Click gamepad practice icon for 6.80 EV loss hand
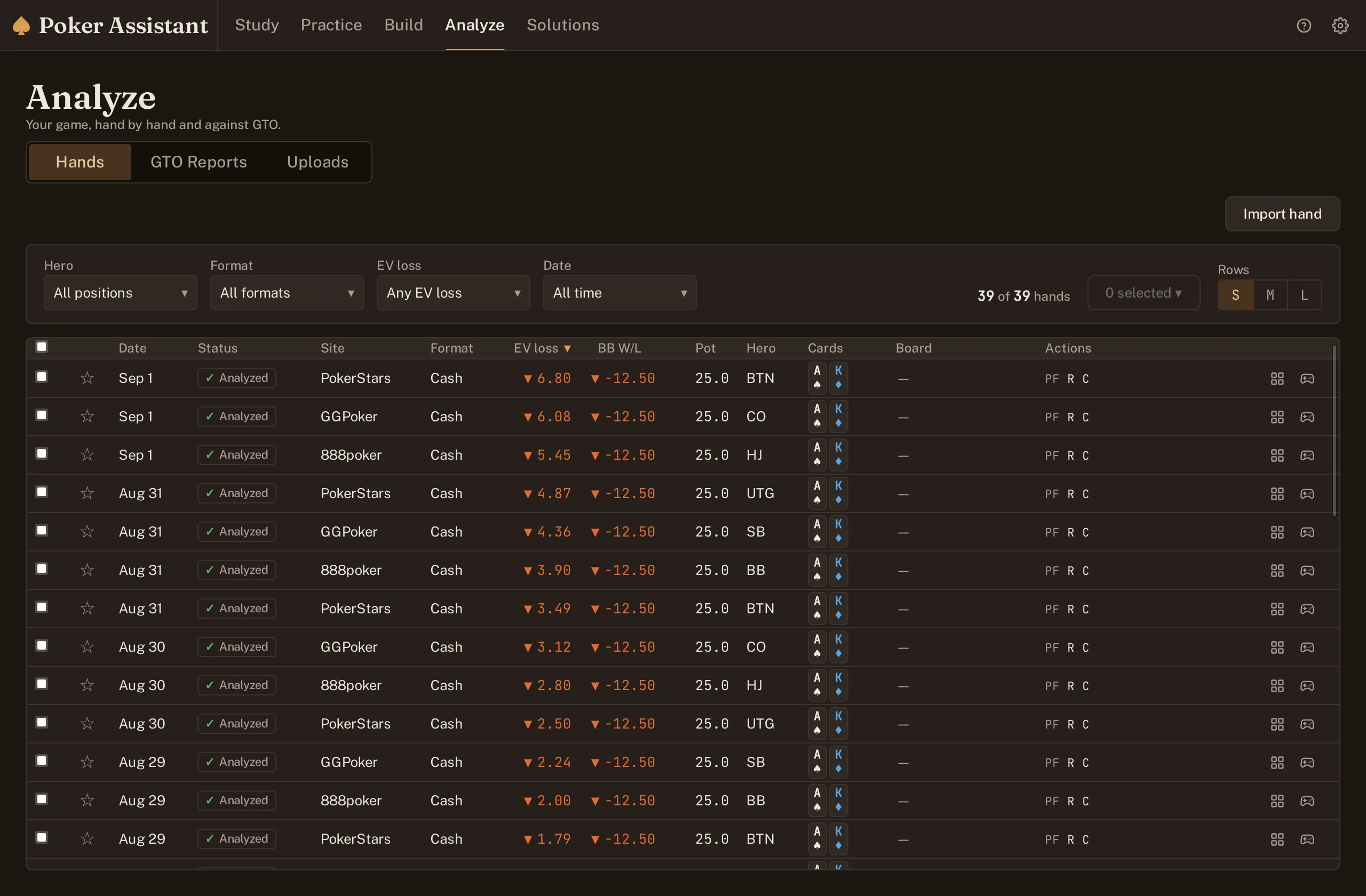The height and width of the screenshot is (896, 1366). [x=1307, y=379]
